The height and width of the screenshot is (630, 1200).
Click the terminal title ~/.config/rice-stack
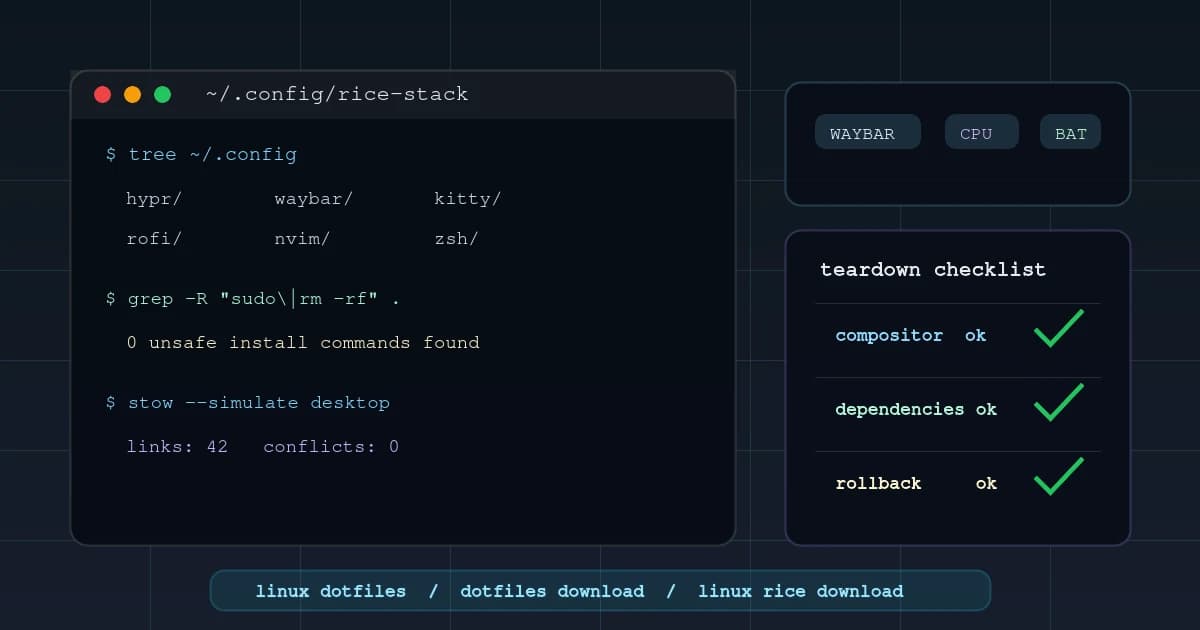click(337, 95)
